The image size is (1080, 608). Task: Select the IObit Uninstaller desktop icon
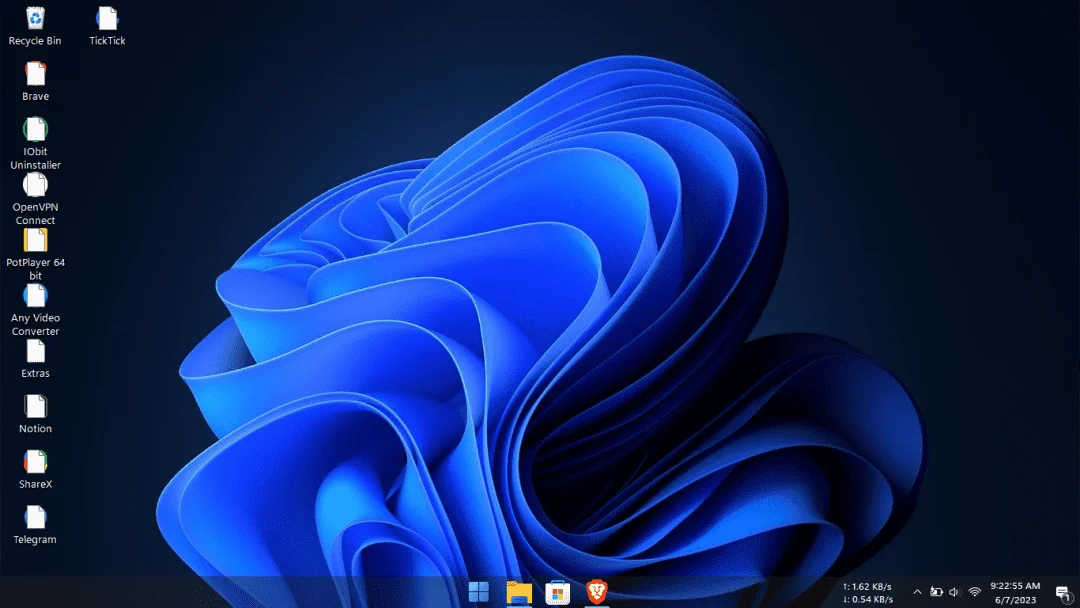pyautogui.click(x=35, y=143)
